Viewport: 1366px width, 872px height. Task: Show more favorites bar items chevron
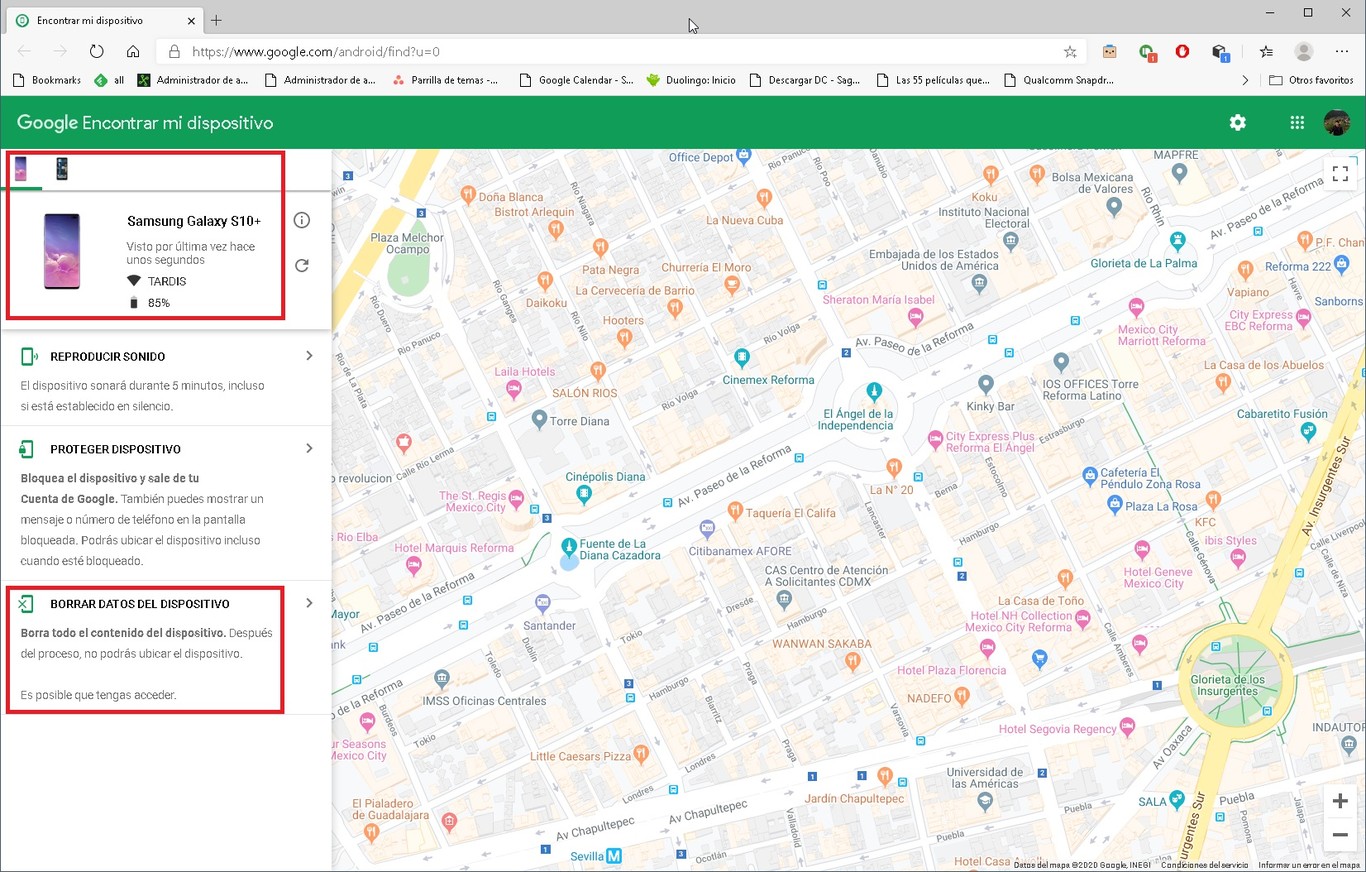tap(1245, 80)
